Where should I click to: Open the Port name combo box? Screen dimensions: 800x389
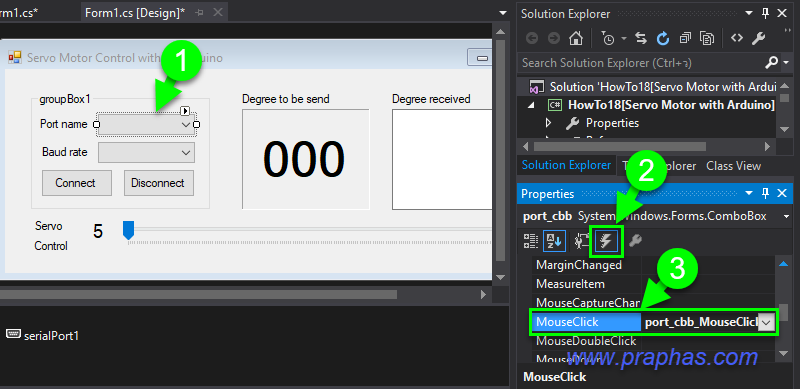click(x=146, y=125)
